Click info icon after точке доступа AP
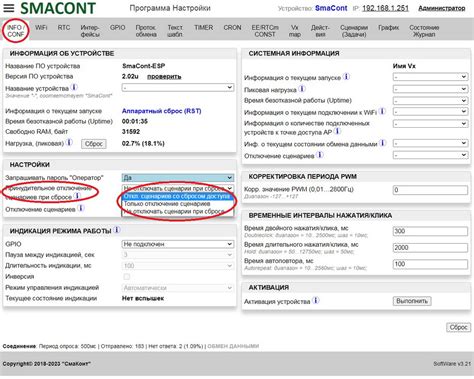This screenshot has height=379, width=474. click(337, 131)
